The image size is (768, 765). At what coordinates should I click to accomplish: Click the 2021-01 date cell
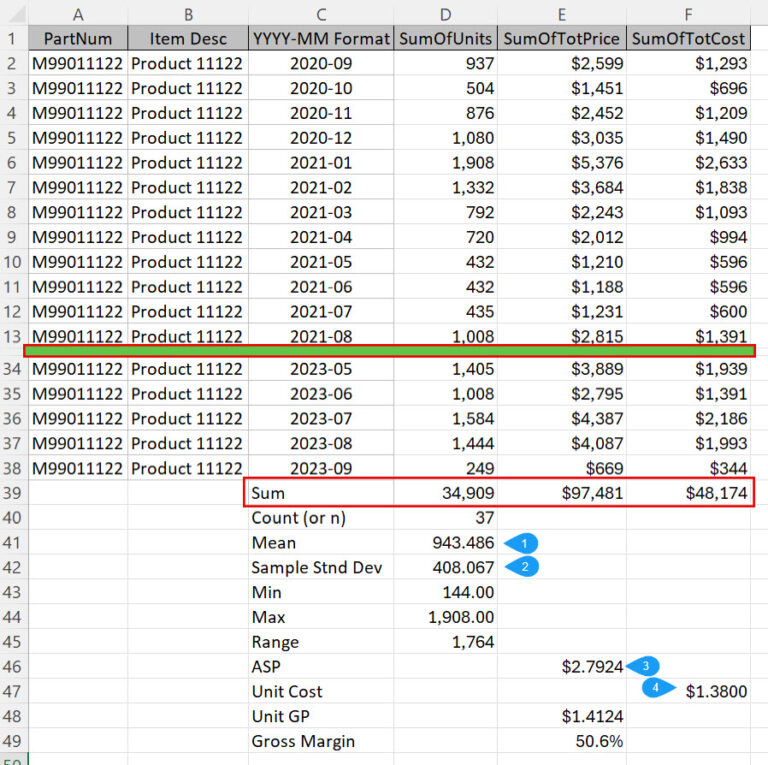pyautogui.click(x=321, y=163)
